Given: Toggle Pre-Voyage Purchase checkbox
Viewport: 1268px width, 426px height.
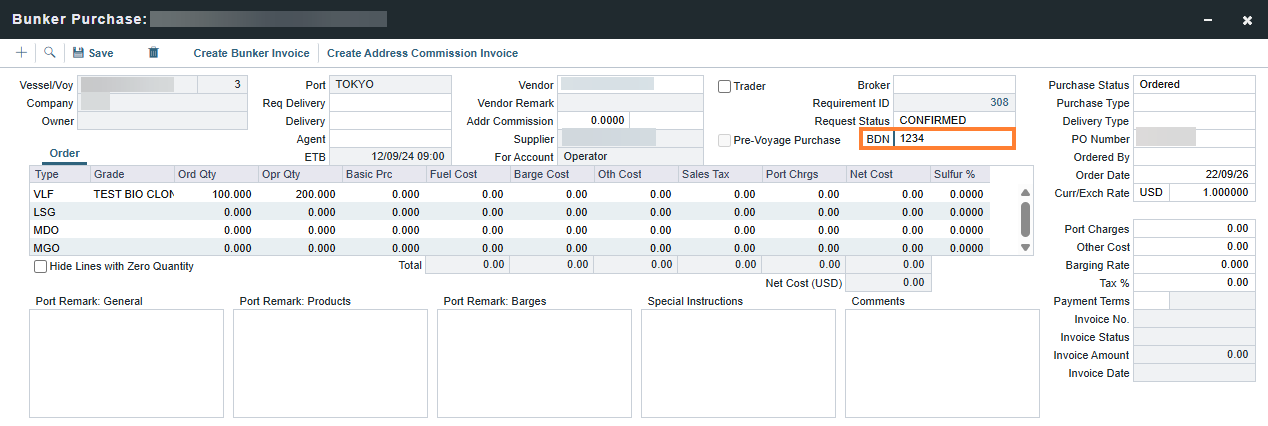Looking at the screenshot, I should [x=725, y=140].
